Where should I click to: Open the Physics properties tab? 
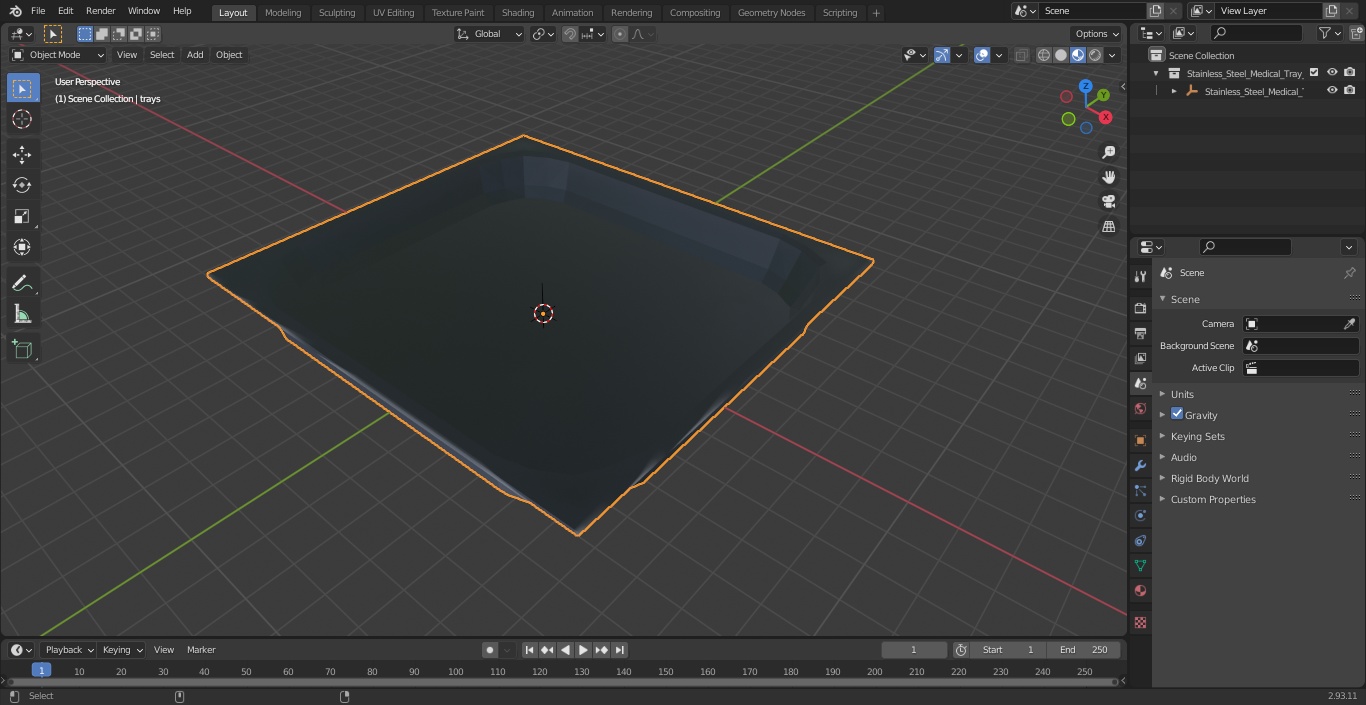(1140, 516)
